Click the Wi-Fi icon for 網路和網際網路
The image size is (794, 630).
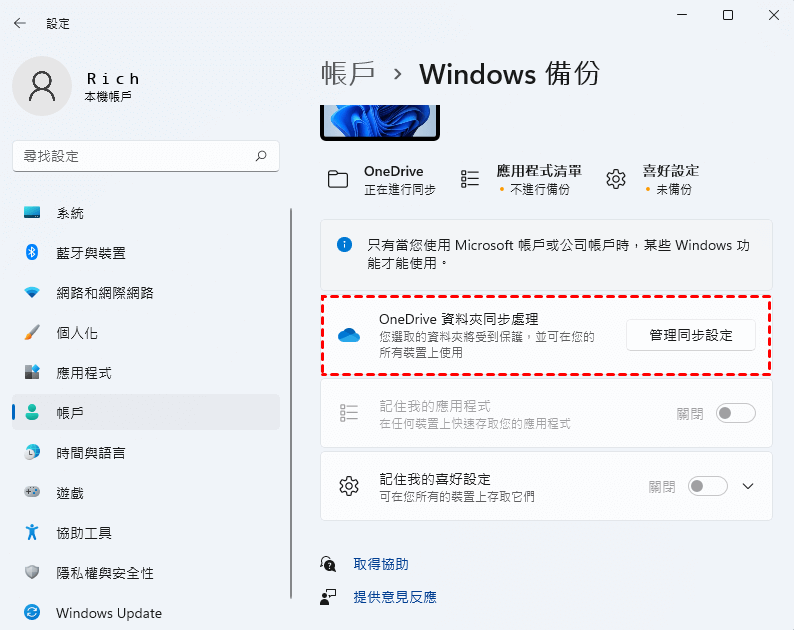(32, 292)
